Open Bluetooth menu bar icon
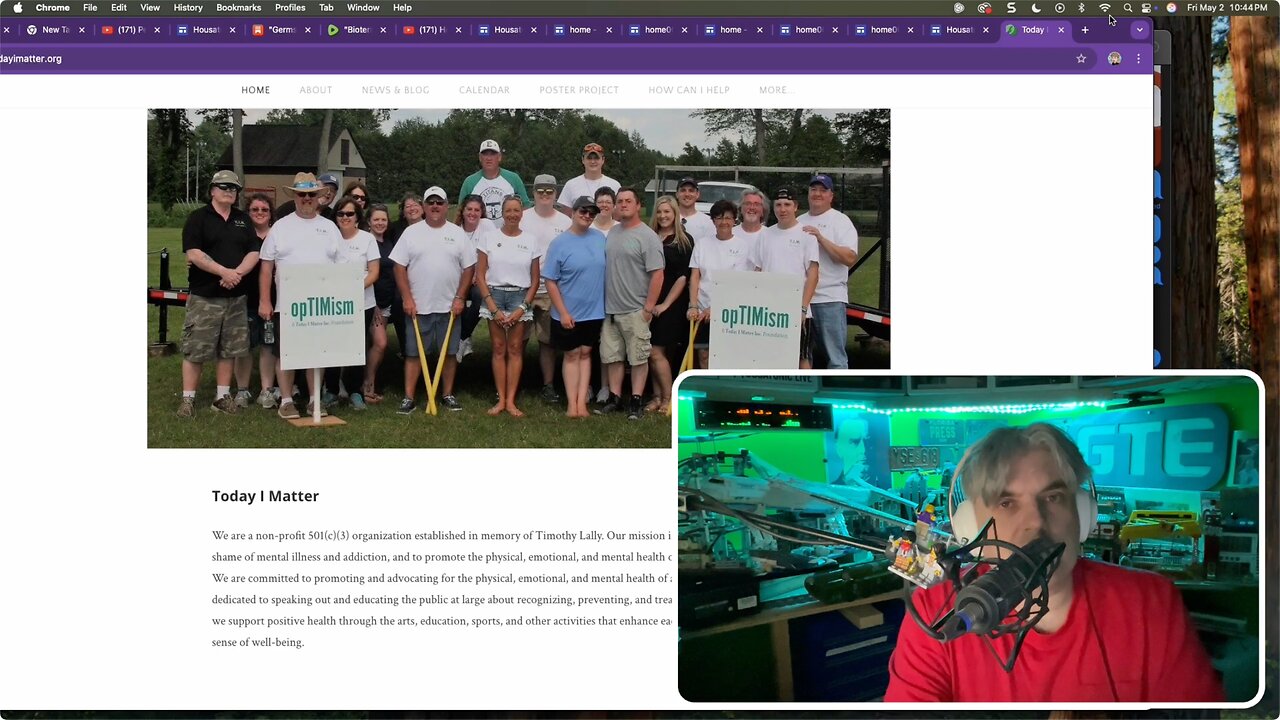 click(x=1082, y=7)
